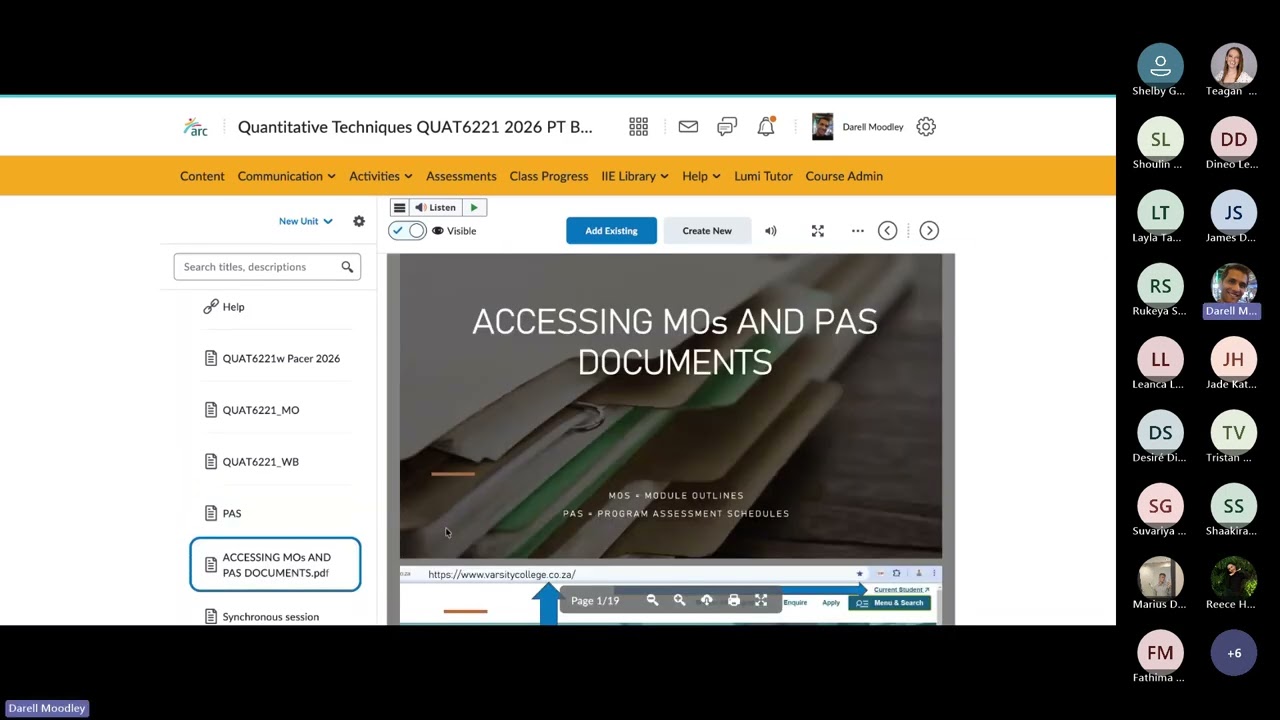Click the Shelby G participant avatar

1160,65
